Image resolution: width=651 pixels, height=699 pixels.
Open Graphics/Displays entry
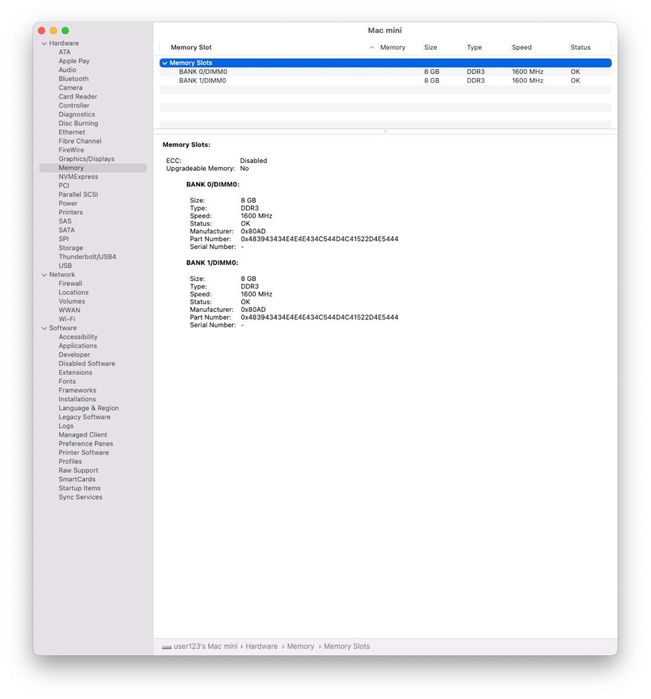[x=86, y=159]
